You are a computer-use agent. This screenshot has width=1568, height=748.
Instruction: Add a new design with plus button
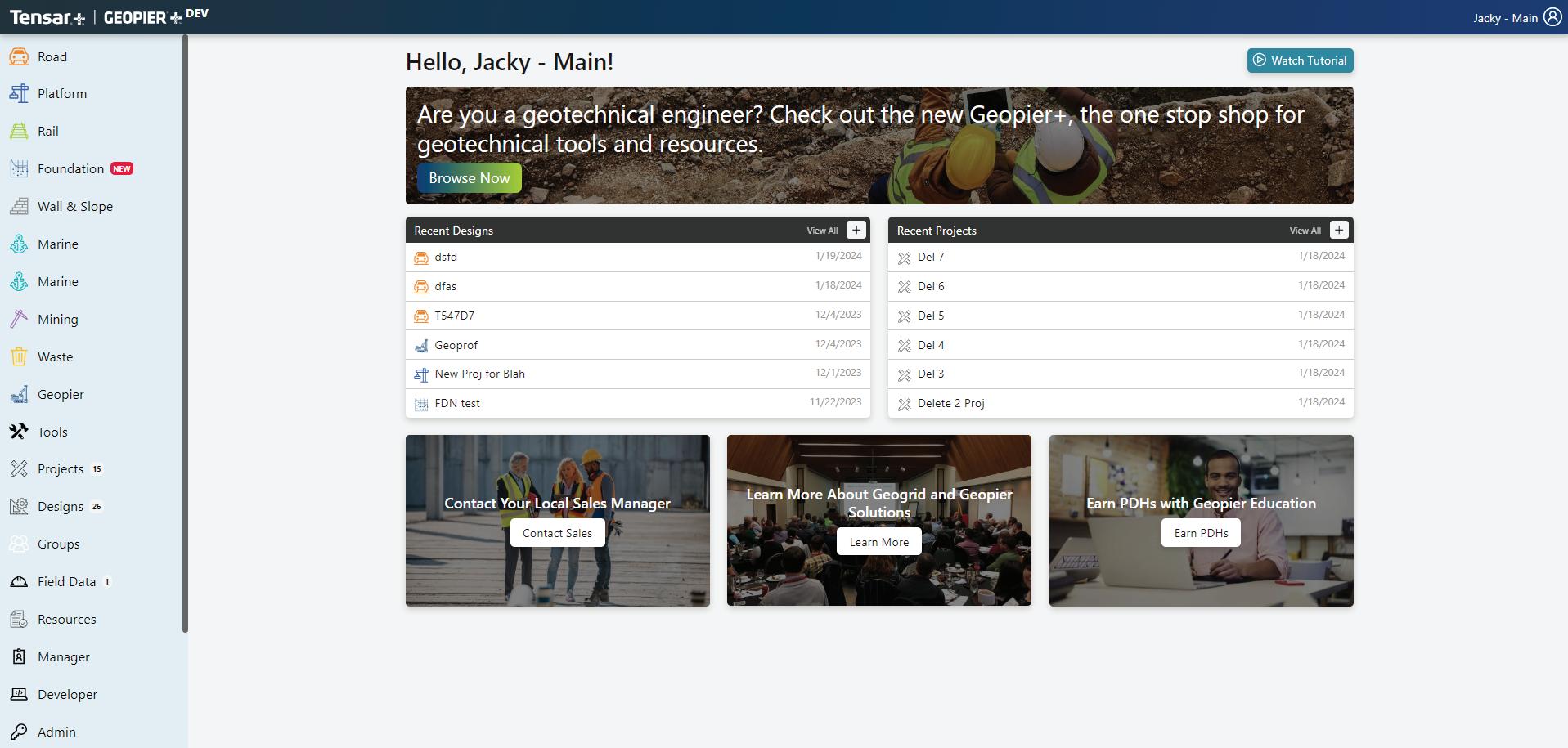click(856, 230)
